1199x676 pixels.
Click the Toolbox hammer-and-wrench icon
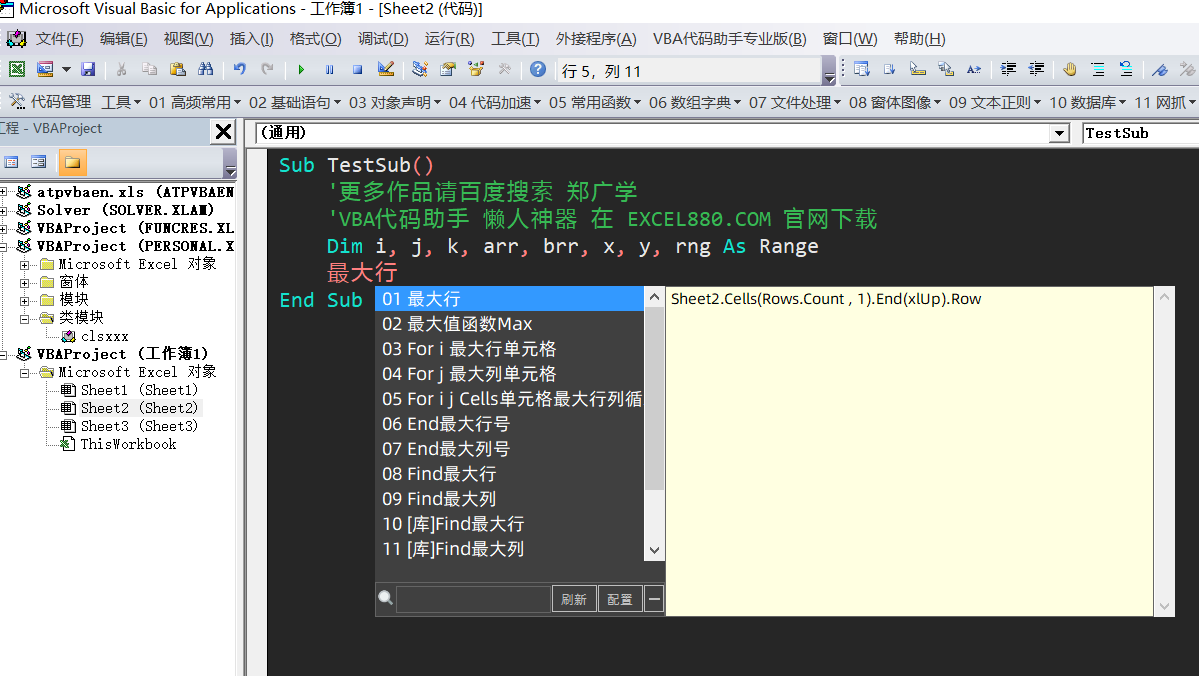point(505,70)
